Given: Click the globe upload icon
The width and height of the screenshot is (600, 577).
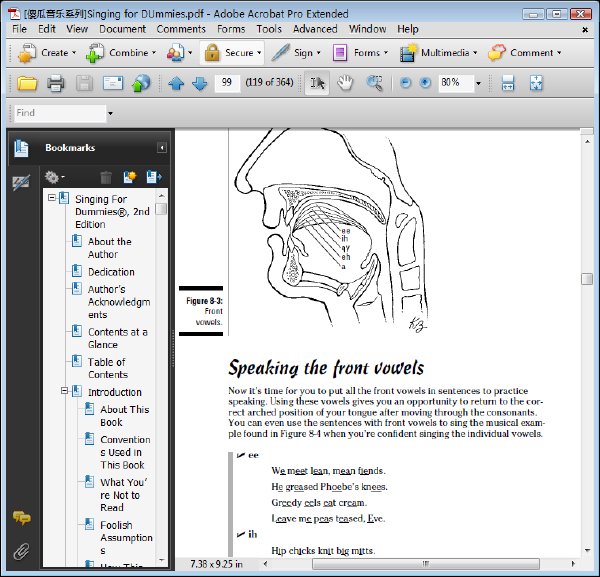Looking at the screenshot, I should coord(141,83).
